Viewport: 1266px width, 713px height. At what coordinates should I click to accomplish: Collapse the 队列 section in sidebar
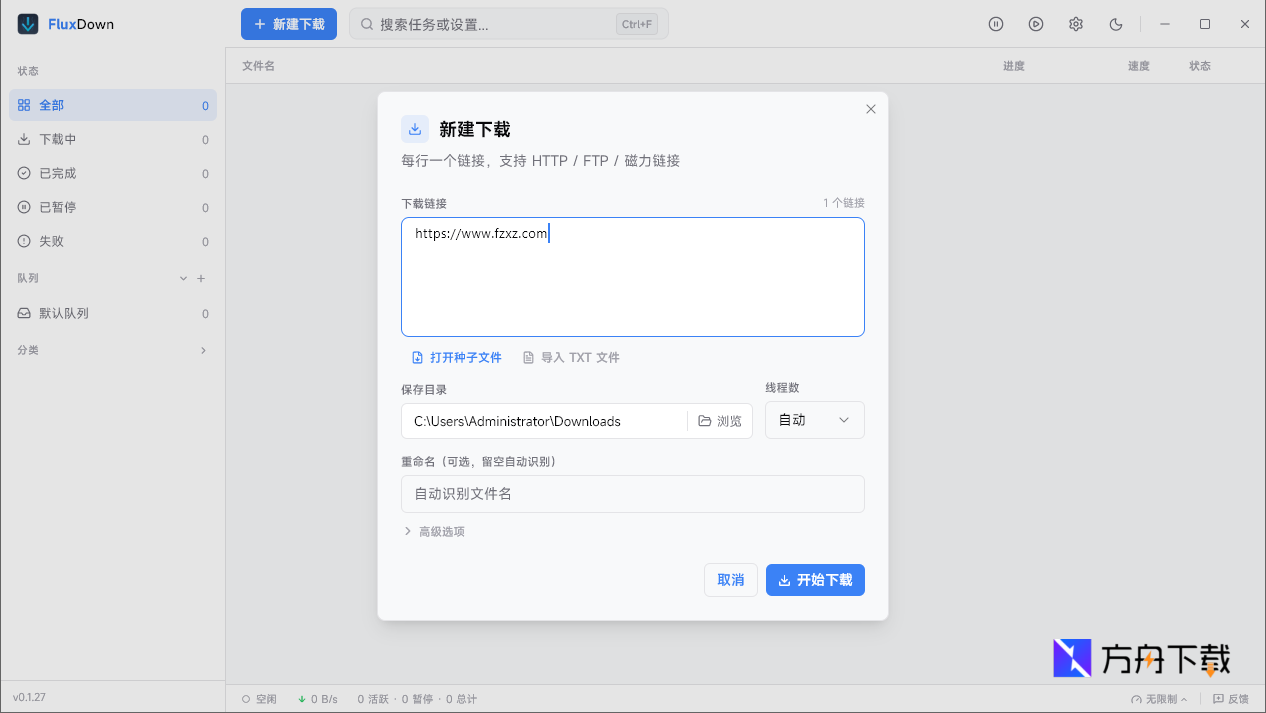[x=182, y=278]
